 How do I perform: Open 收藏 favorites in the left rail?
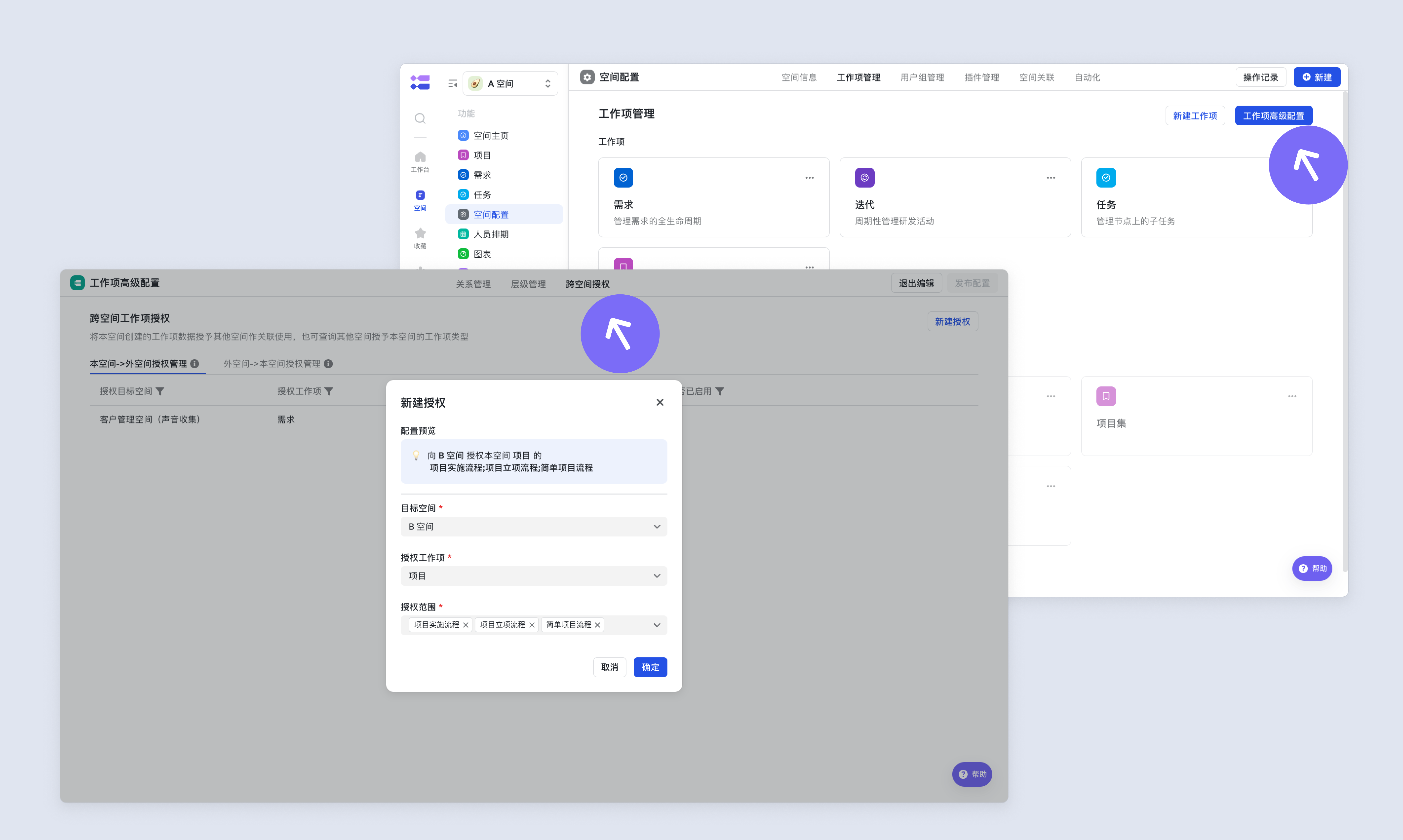pos(420,238)
